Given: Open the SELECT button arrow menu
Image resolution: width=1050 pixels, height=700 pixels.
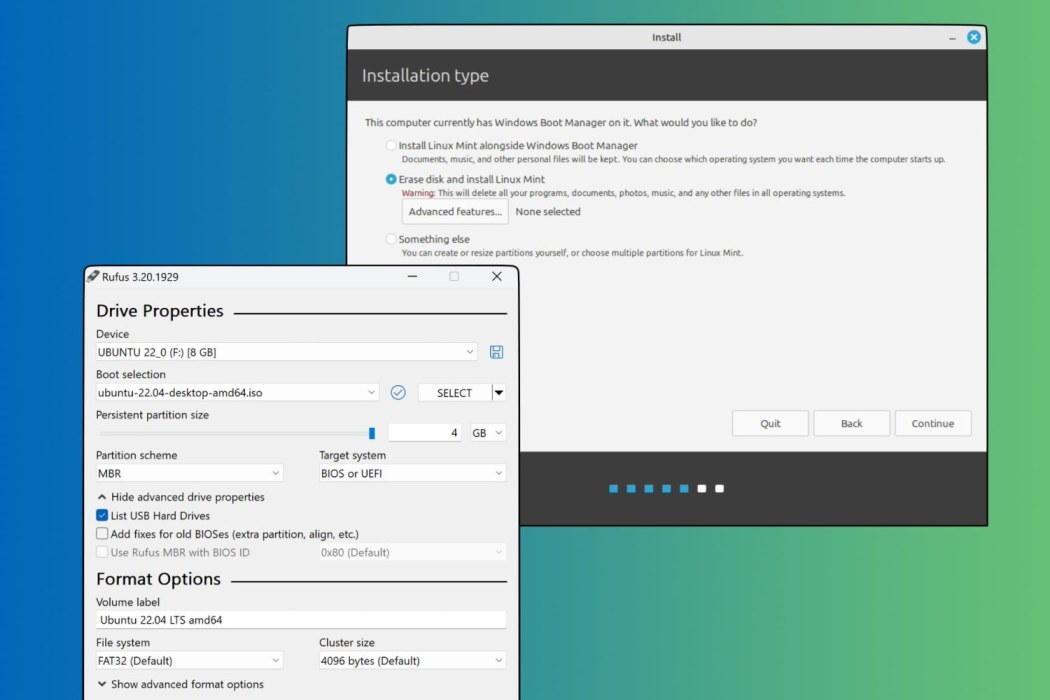Looking at the screenshot, I should pyautogui.click(x=499, y=393).
